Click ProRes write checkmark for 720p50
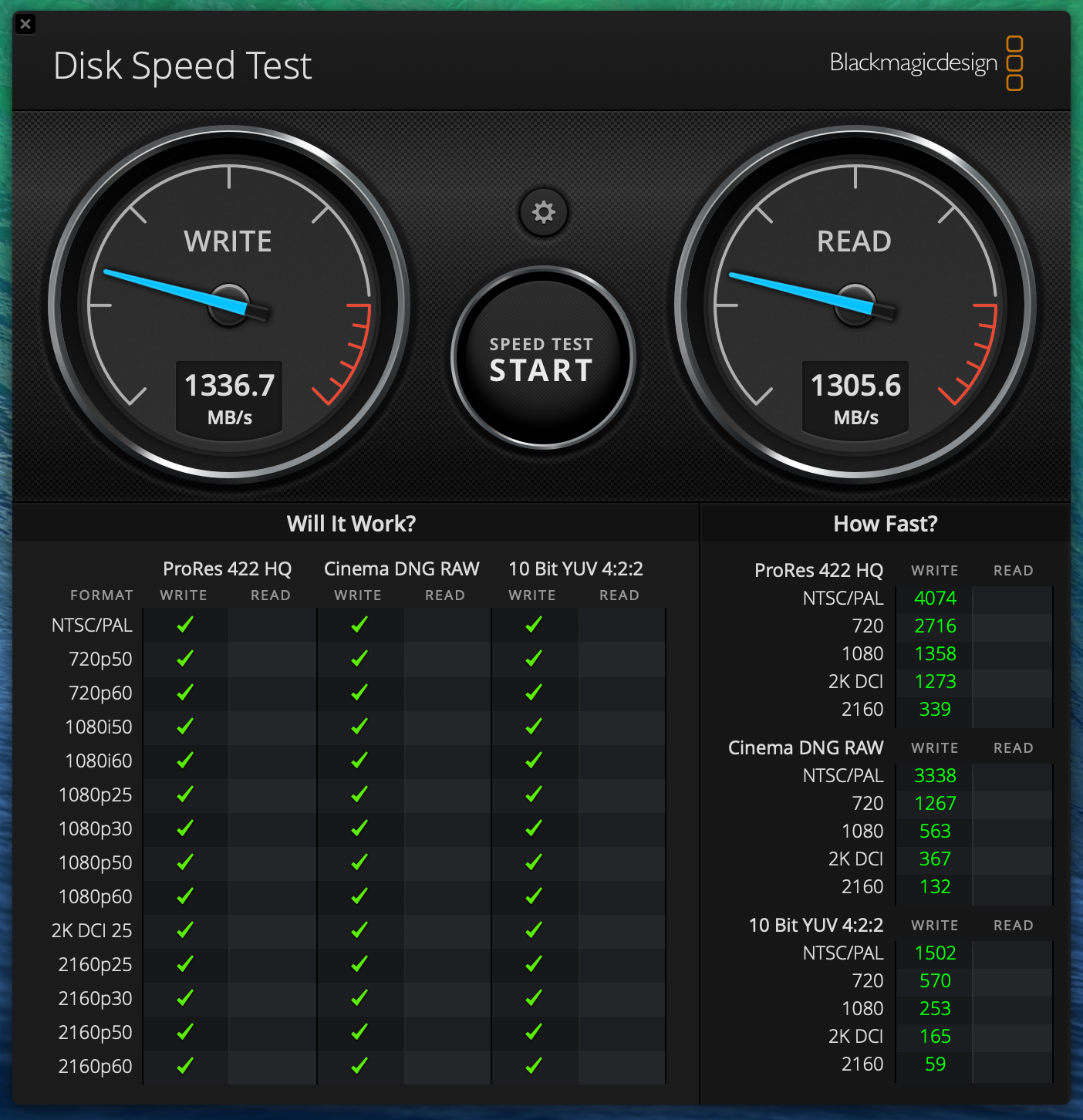Image resolution: width=1083 pixels, height=1120 pixels. 185,658
